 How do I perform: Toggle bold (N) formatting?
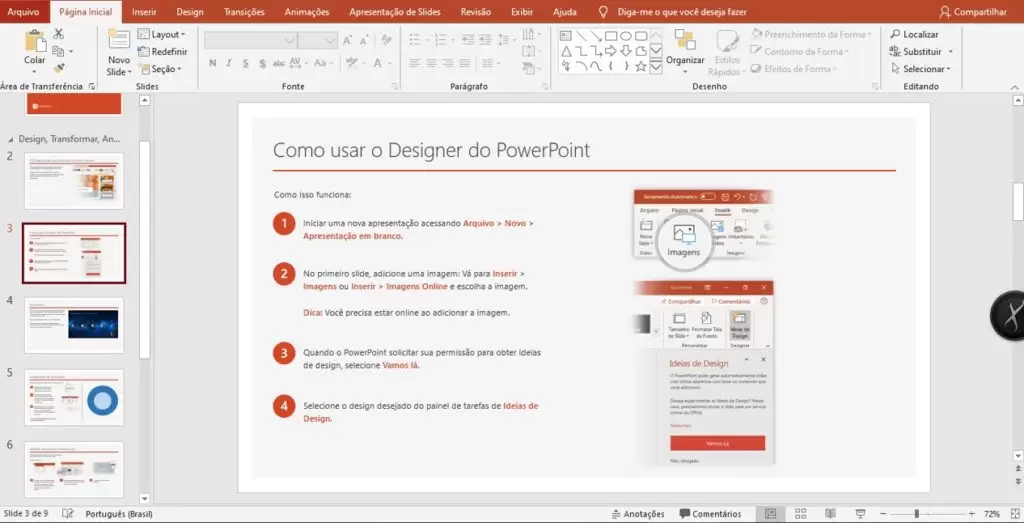click(x=212, y=63)
